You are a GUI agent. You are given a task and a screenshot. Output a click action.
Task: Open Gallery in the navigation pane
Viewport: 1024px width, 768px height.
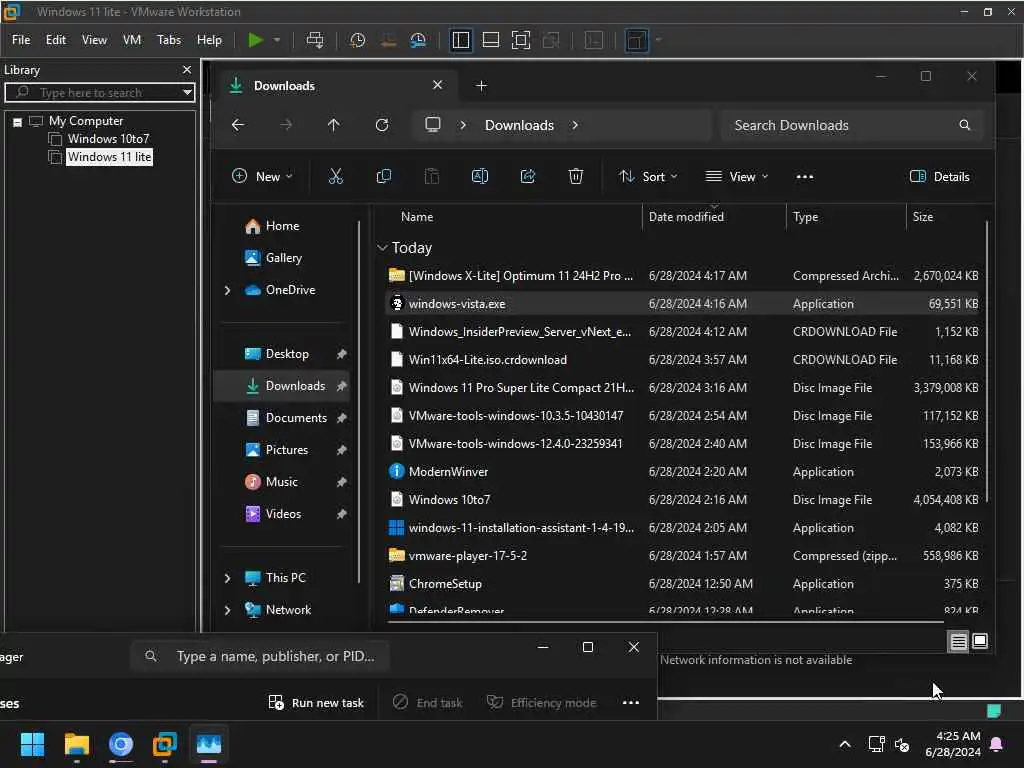coord(283,258)
